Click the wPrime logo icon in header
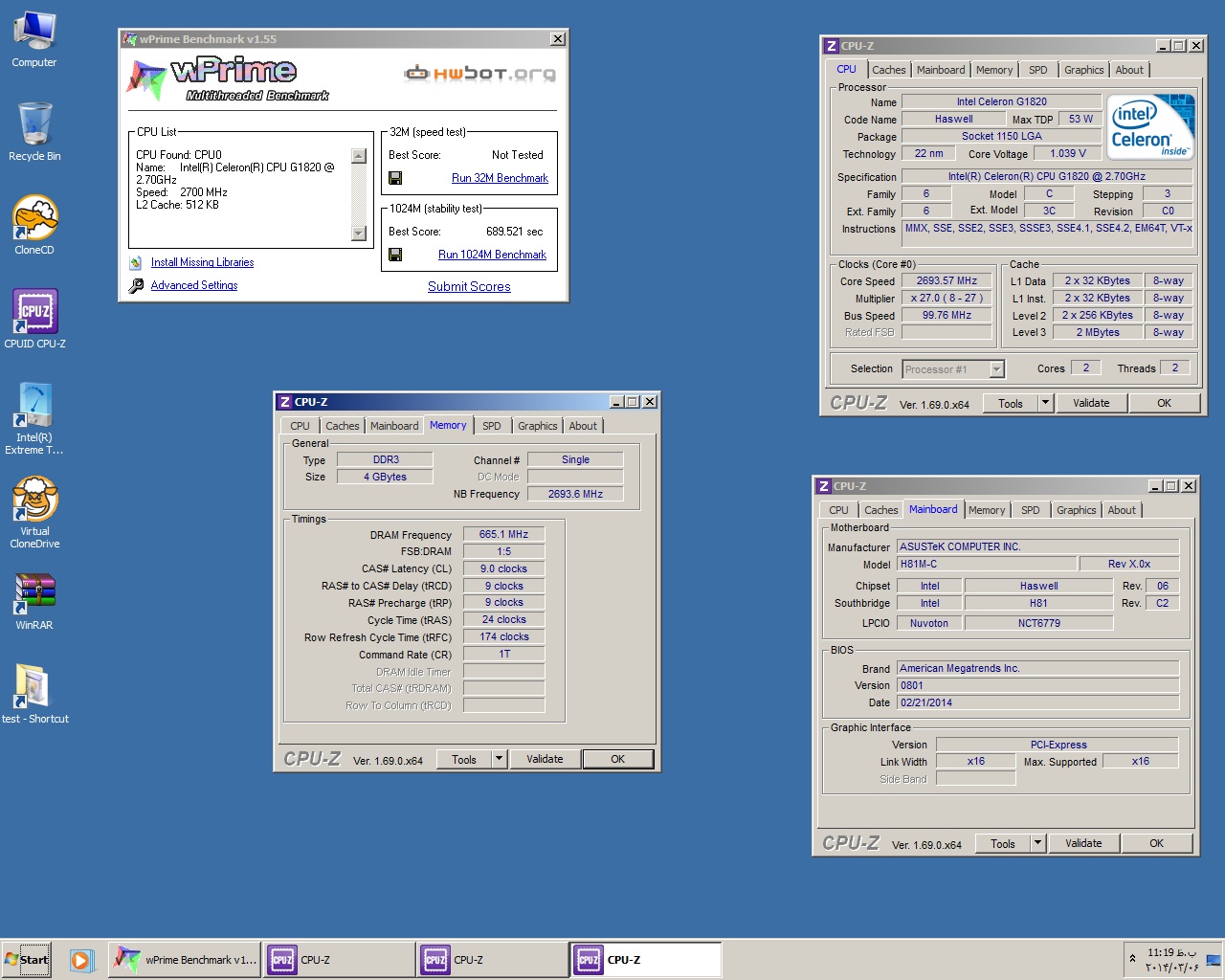 coord(146,79)
